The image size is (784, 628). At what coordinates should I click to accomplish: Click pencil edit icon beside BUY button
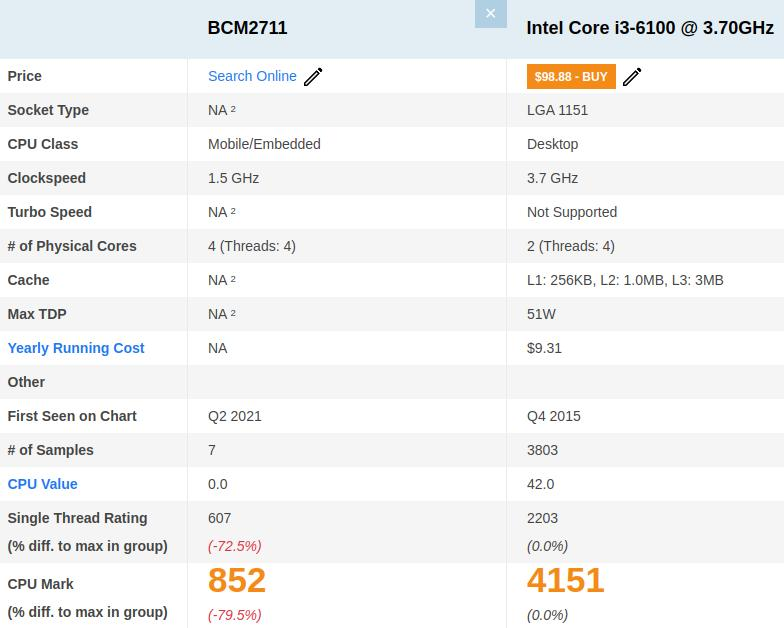(632, 77)
